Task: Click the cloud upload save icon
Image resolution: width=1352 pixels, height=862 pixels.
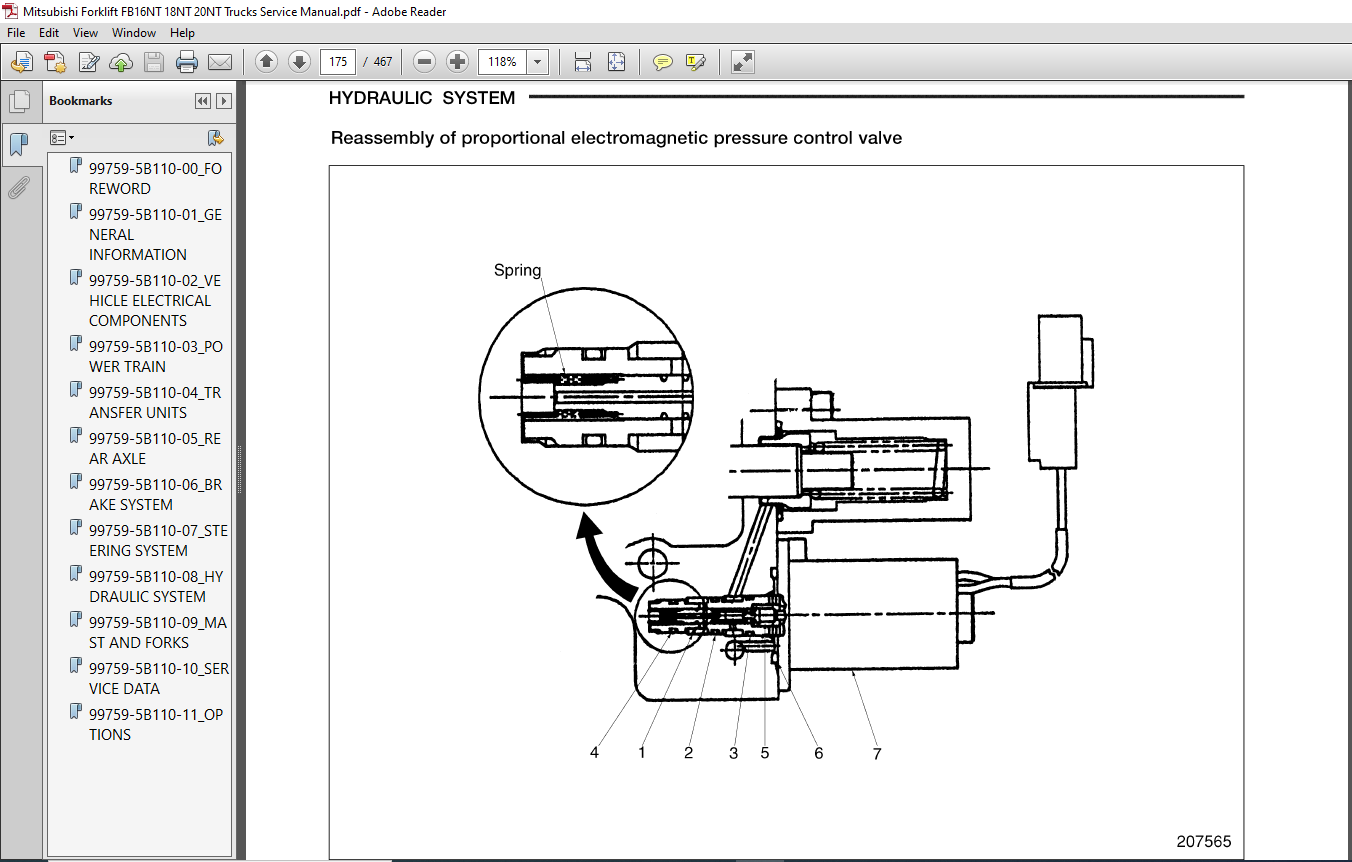Action: point(121,62)
